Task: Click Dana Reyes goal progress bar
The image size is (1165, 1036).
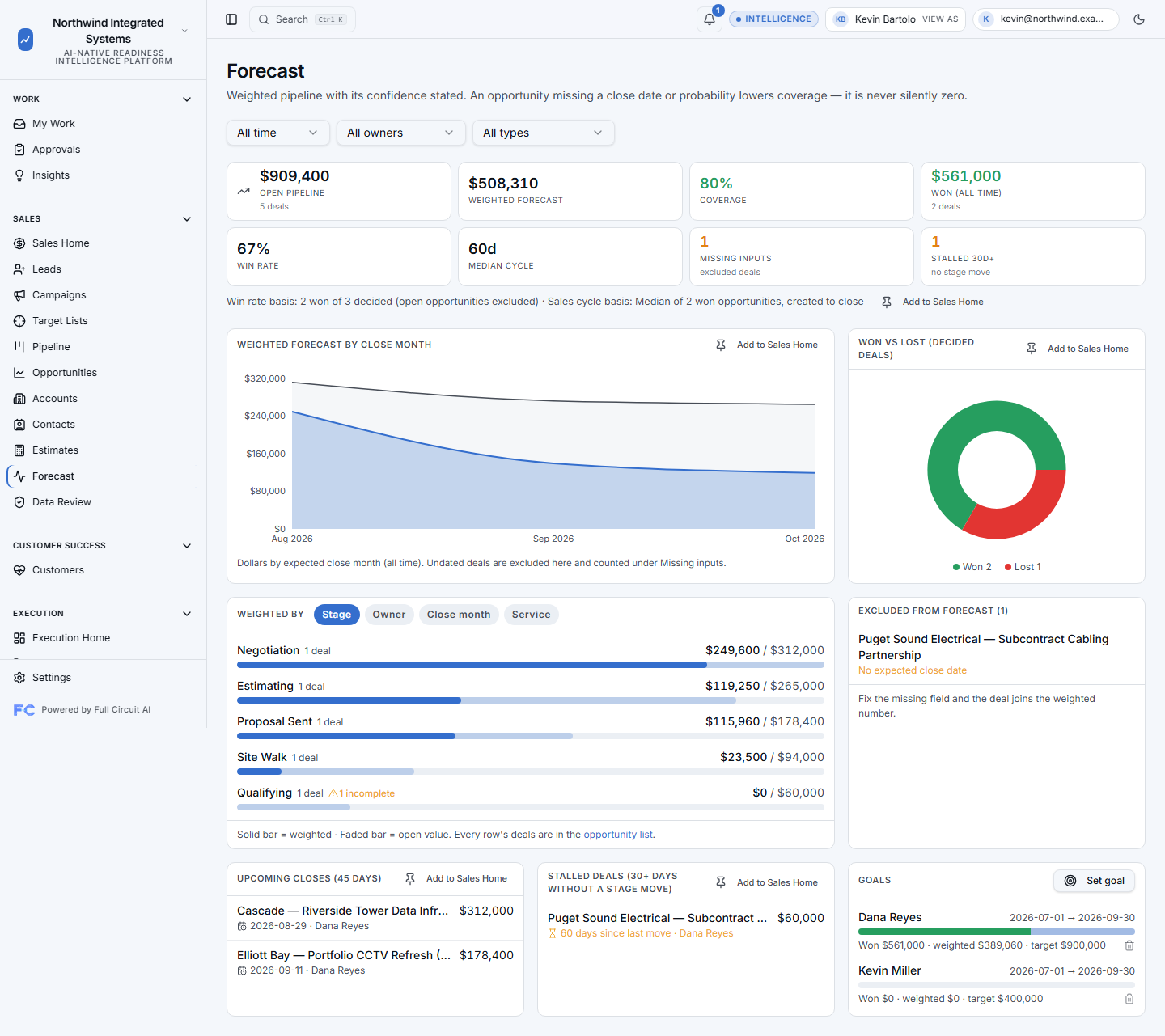Action: 997,932
